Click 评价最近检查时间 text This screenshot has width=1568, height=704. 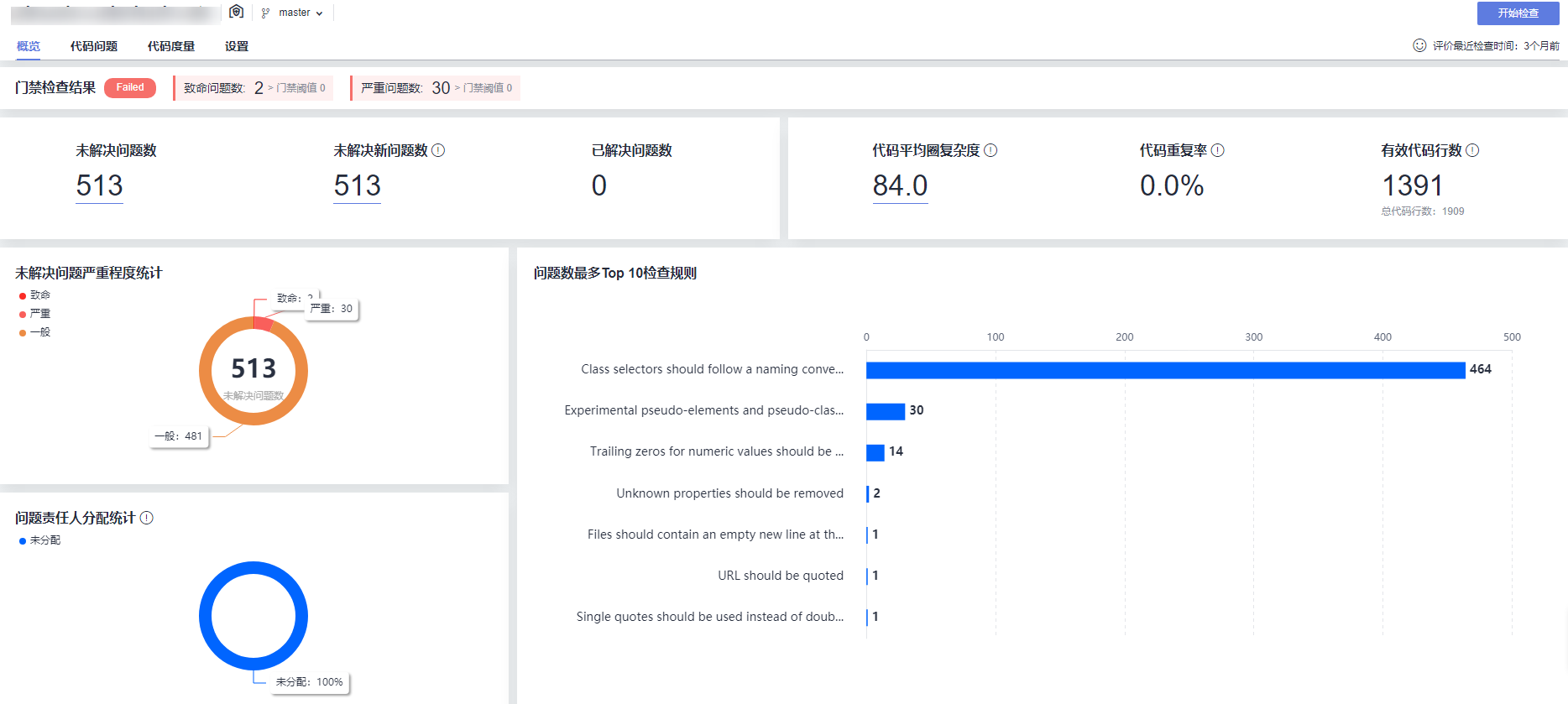coord(1496,46)
